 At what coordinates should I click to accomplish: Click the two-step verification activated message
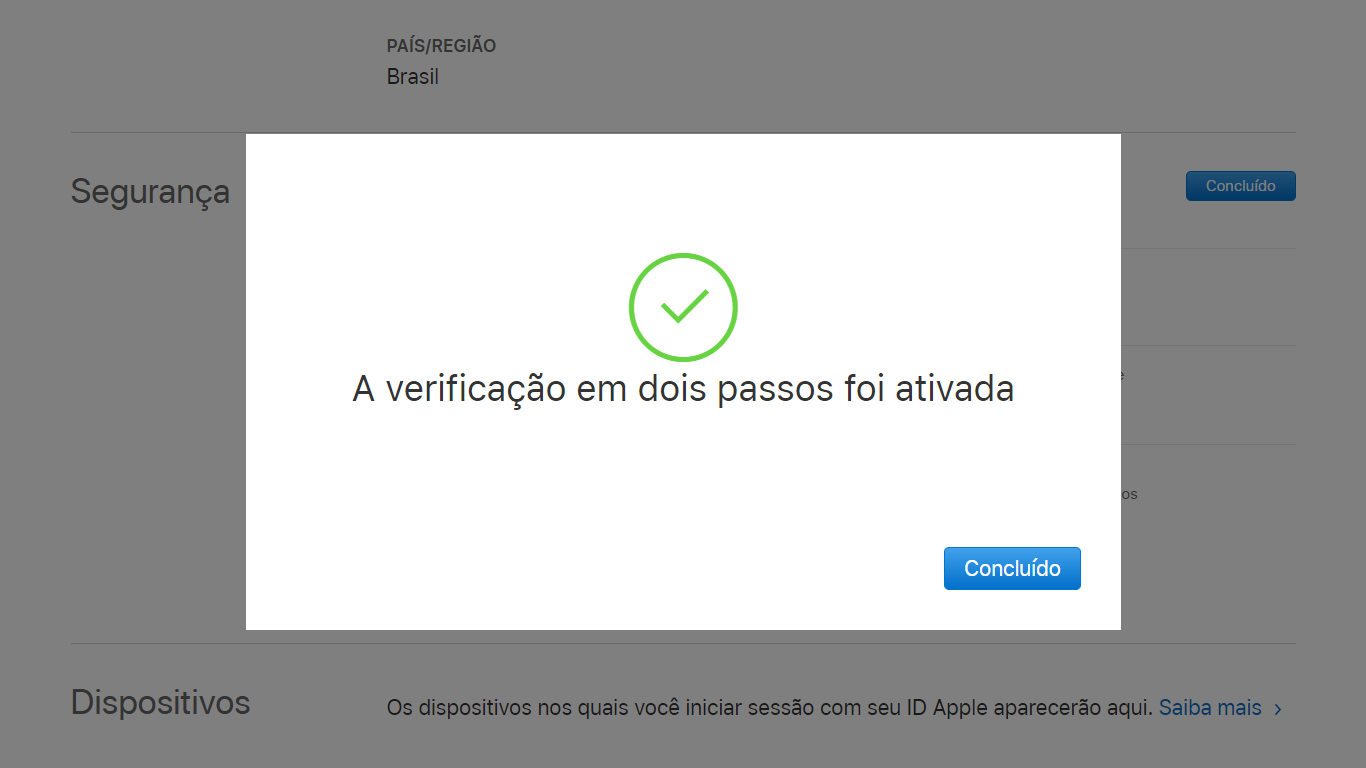click(x=683, y=389)
